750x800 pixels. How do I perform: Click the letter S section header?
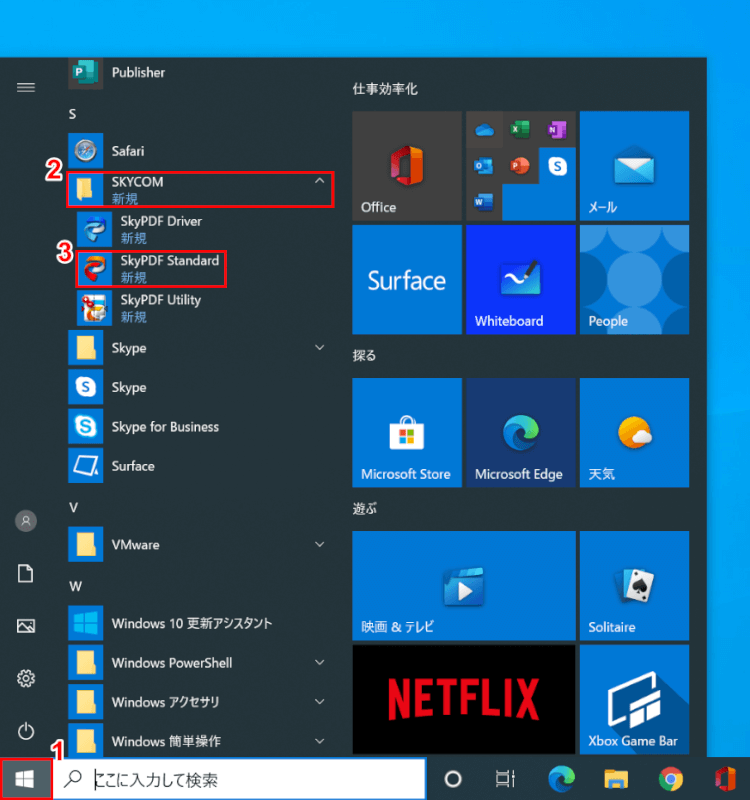pyautogui.click(x=72, y=114)
